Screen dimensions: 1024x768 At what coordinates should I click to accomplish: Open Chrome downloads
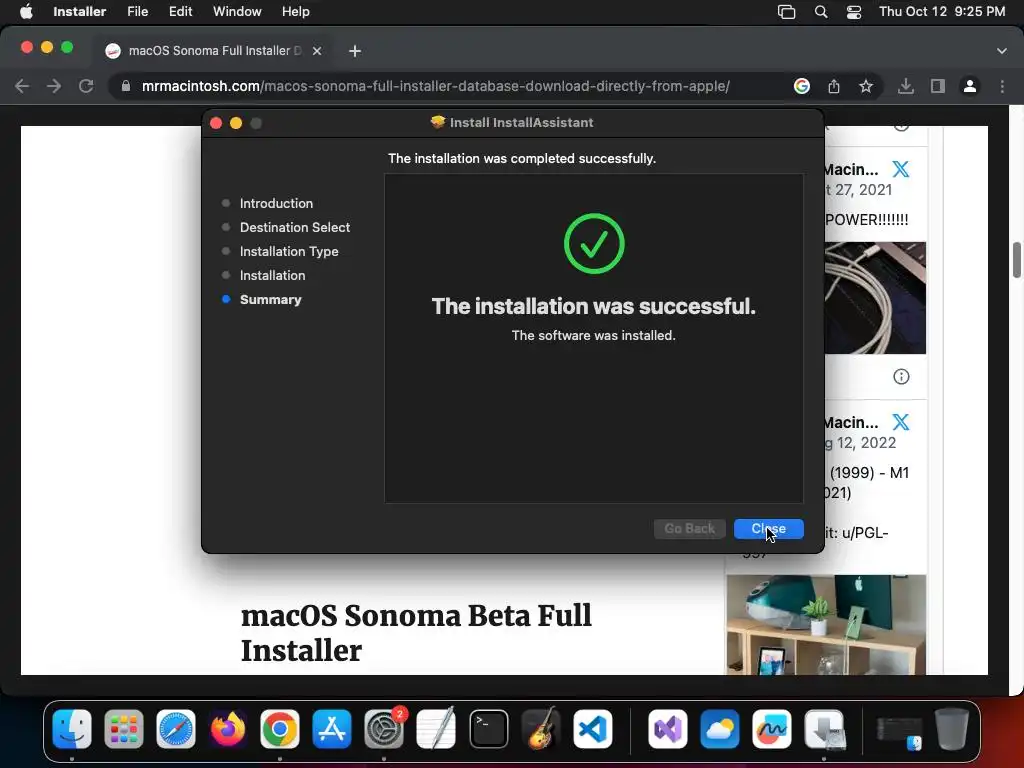(x=906, y=86)
